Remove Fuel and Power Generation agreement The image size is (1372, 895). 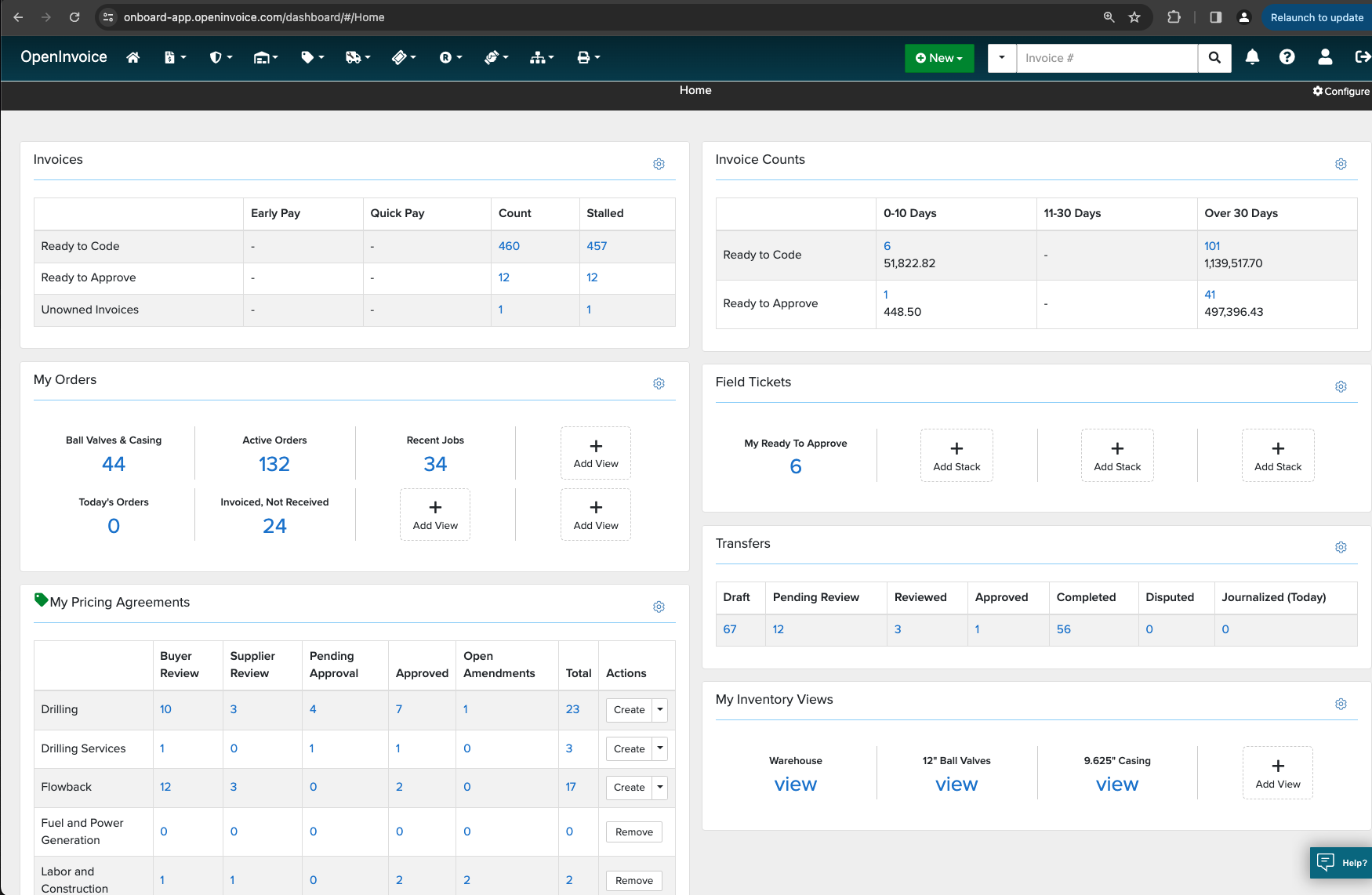[x=633, y=832]
